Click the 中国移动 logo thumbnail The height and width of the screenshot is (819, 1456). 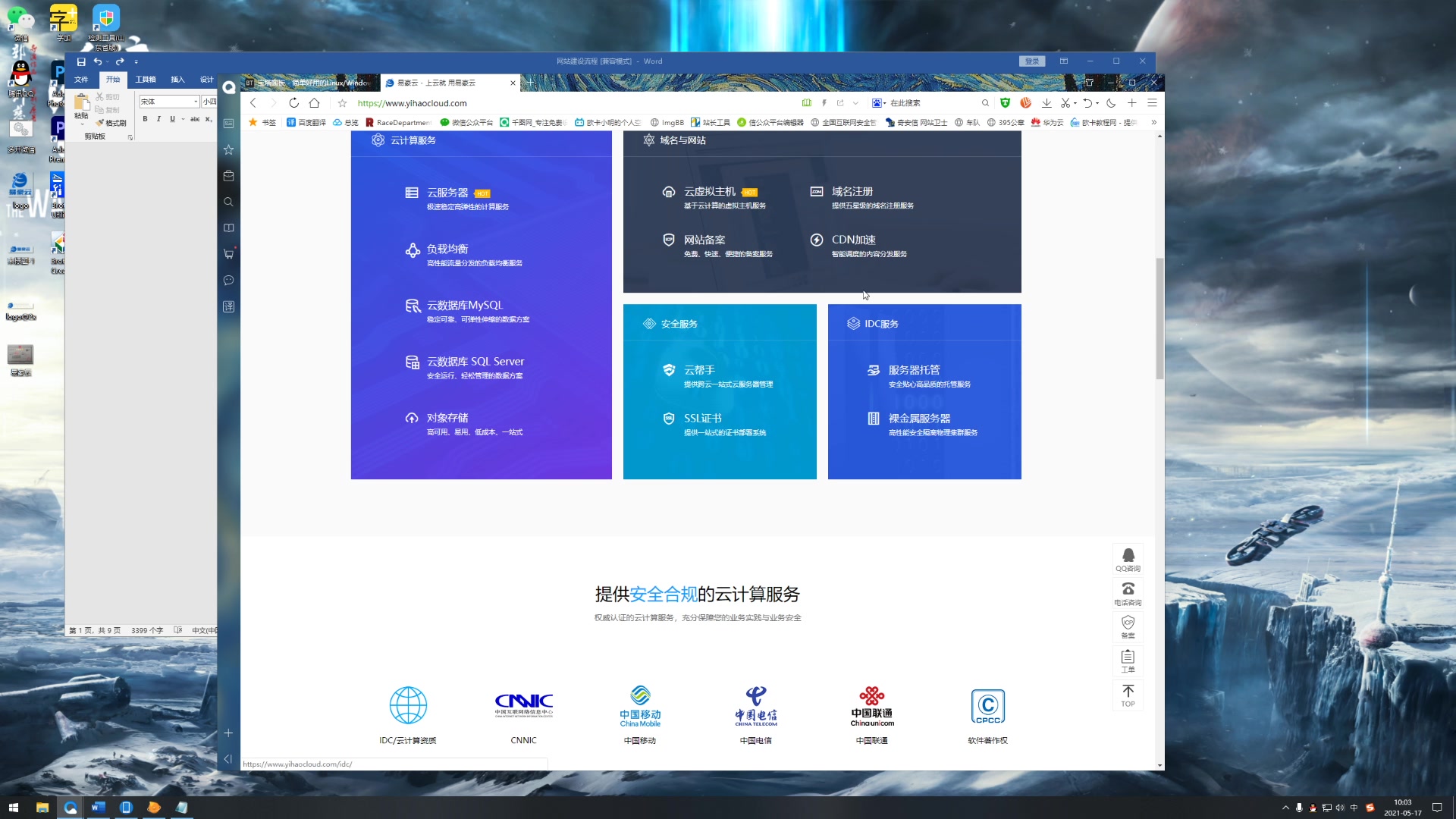(640, 707)
